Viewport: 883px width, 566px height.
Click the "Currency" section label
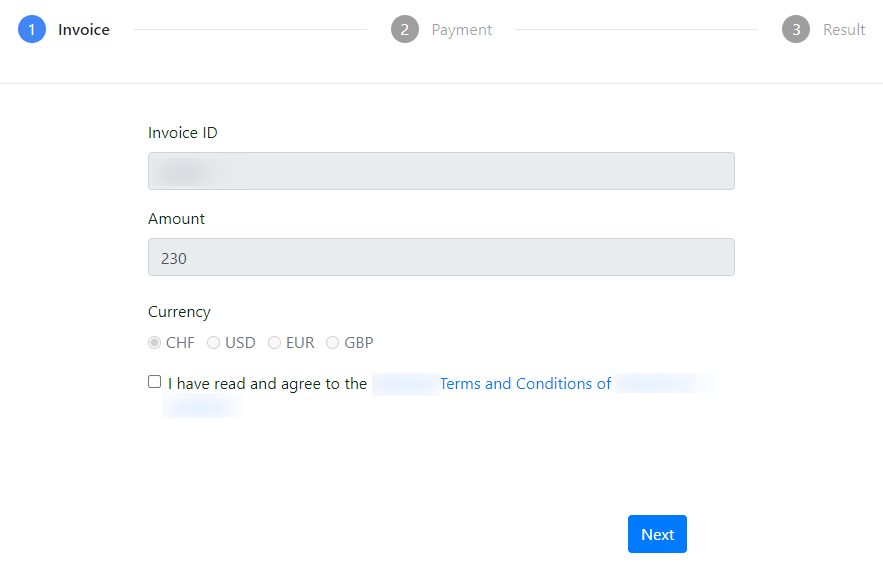pos(180,312)
